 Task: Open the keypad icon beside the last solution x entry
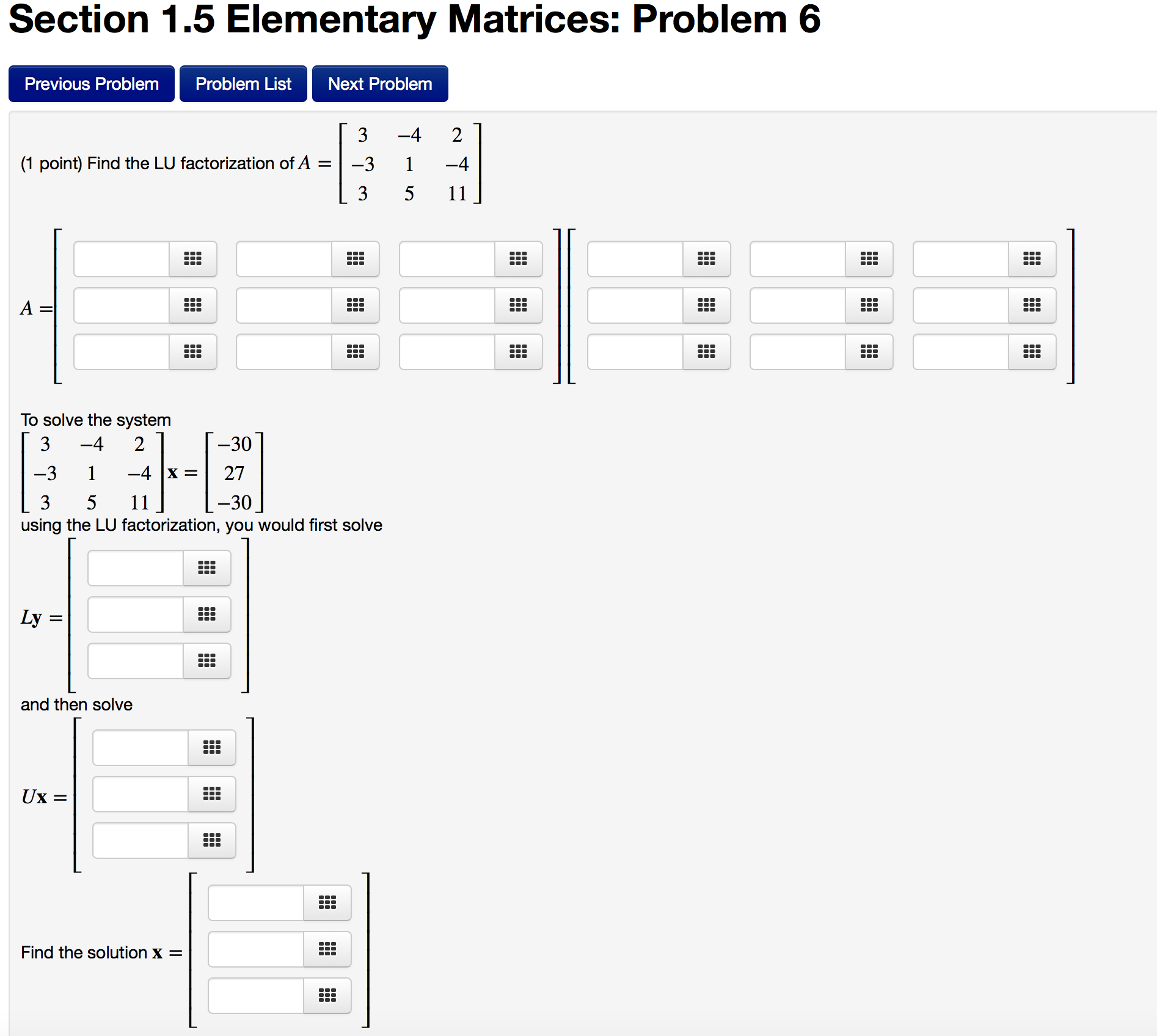pos(327,996)
